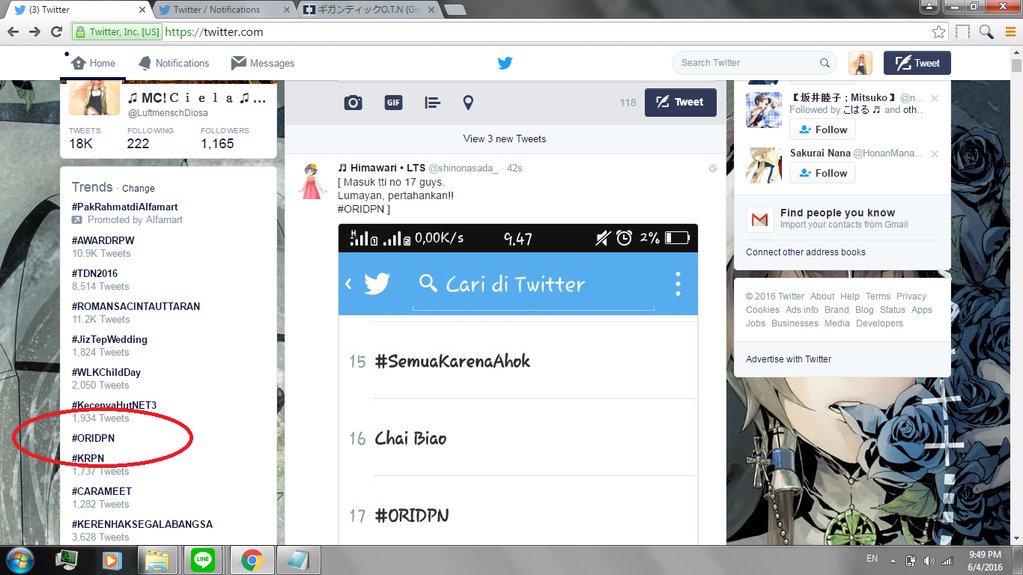Switch to the ギガンティックO.T.N tab

369,10
